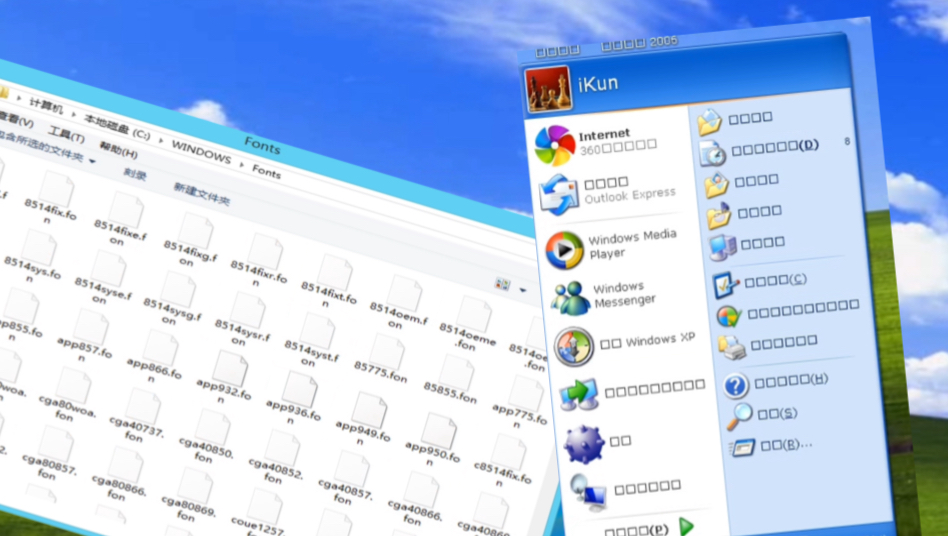This screenshot has height=536, width=948.
Task: Select the cga40737.fon file
Action: (137, 417)
